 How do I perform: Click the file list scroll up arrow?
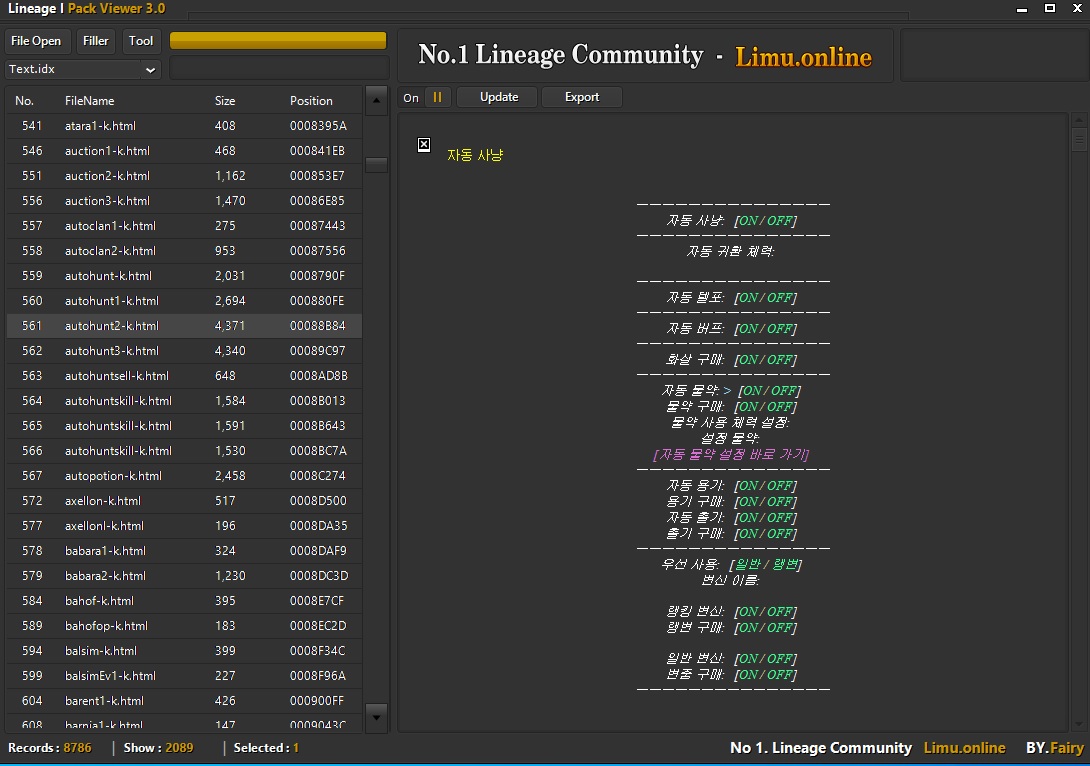(376, 101)
